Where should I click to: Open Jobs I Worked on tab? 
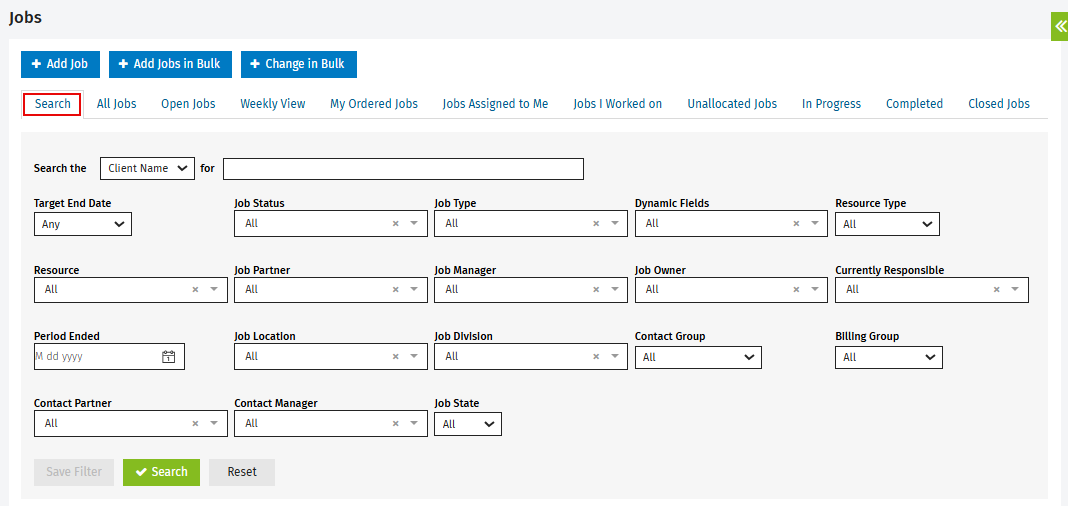click(618, 104)
